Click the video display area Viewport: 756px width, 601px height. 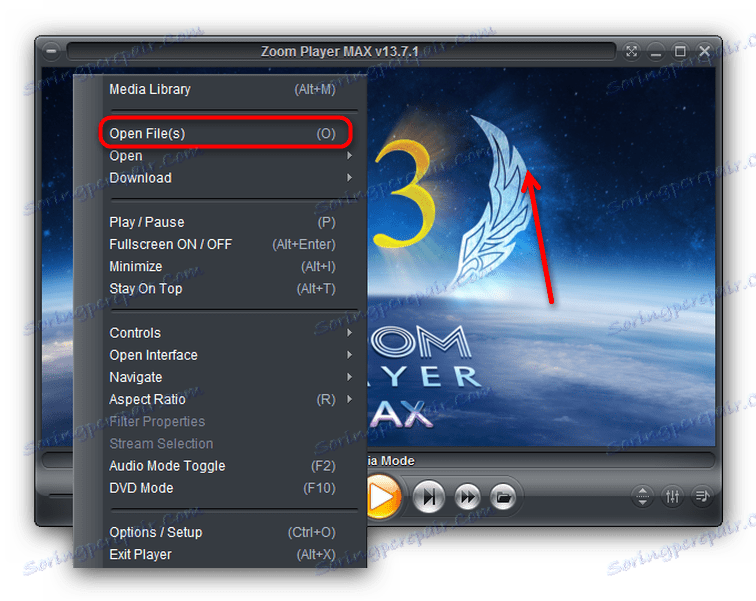click(x=541, y=257)
